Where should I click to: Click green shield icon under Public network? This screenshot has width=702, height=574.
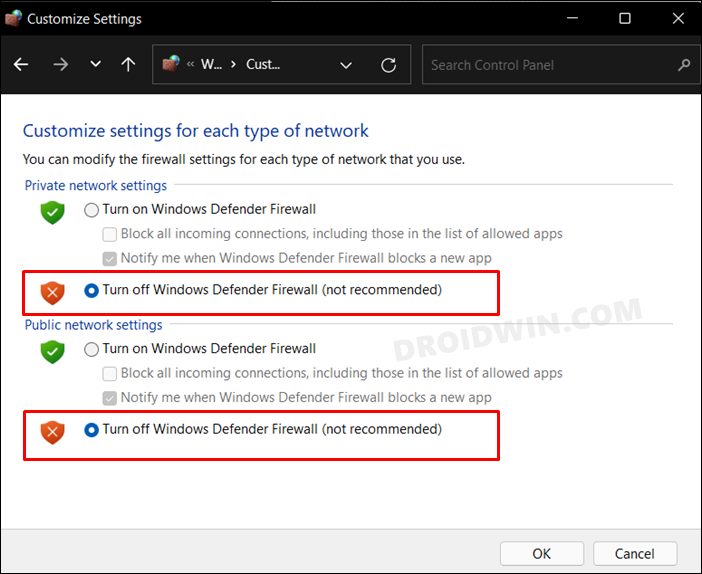[x=52, y=351]
